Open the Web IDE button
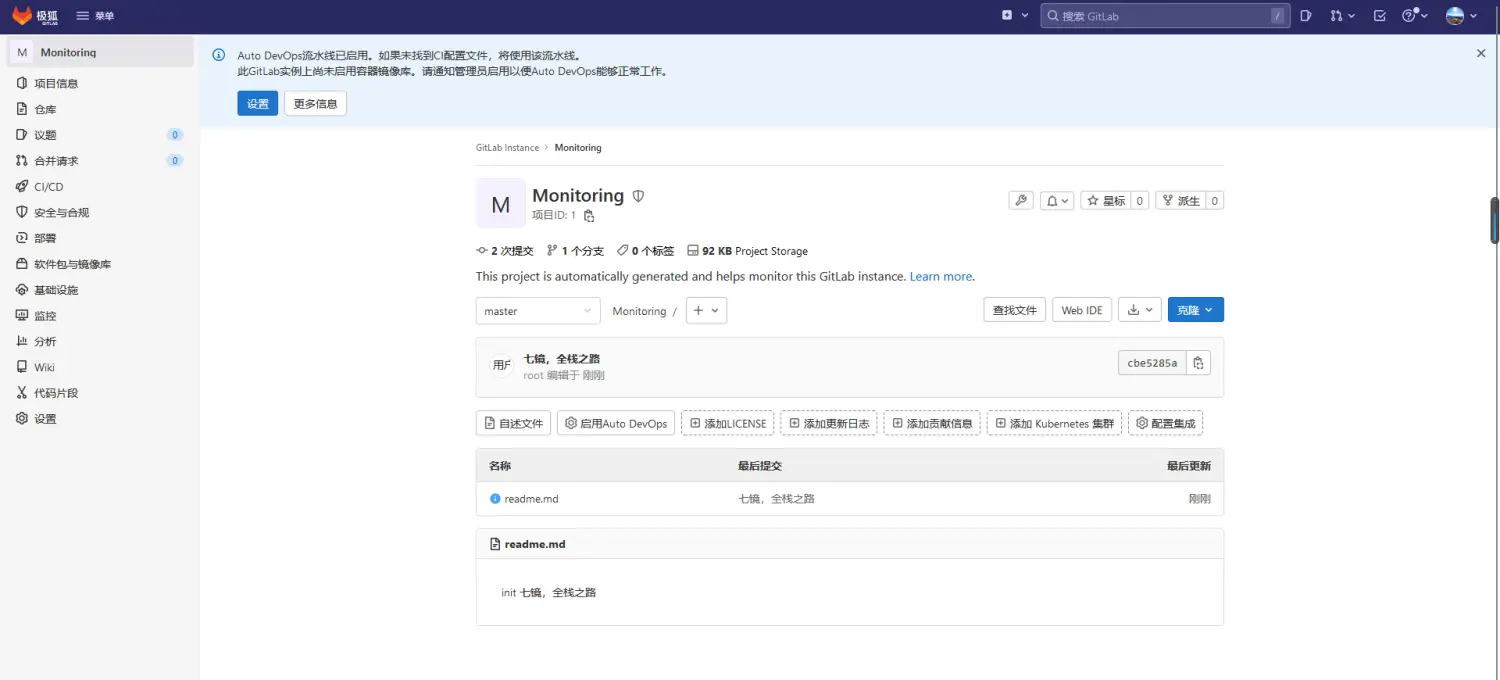This screenshot has width=1500, height=680. click(1082, 310)
